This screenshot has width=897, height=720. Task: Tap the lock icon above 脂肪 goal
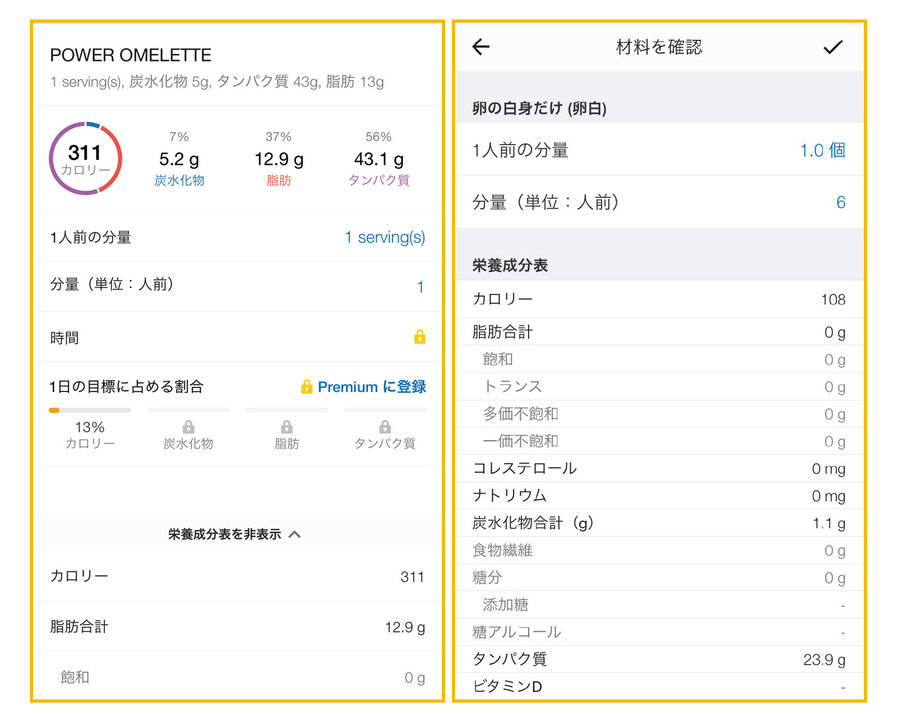[x=287, y=427]
